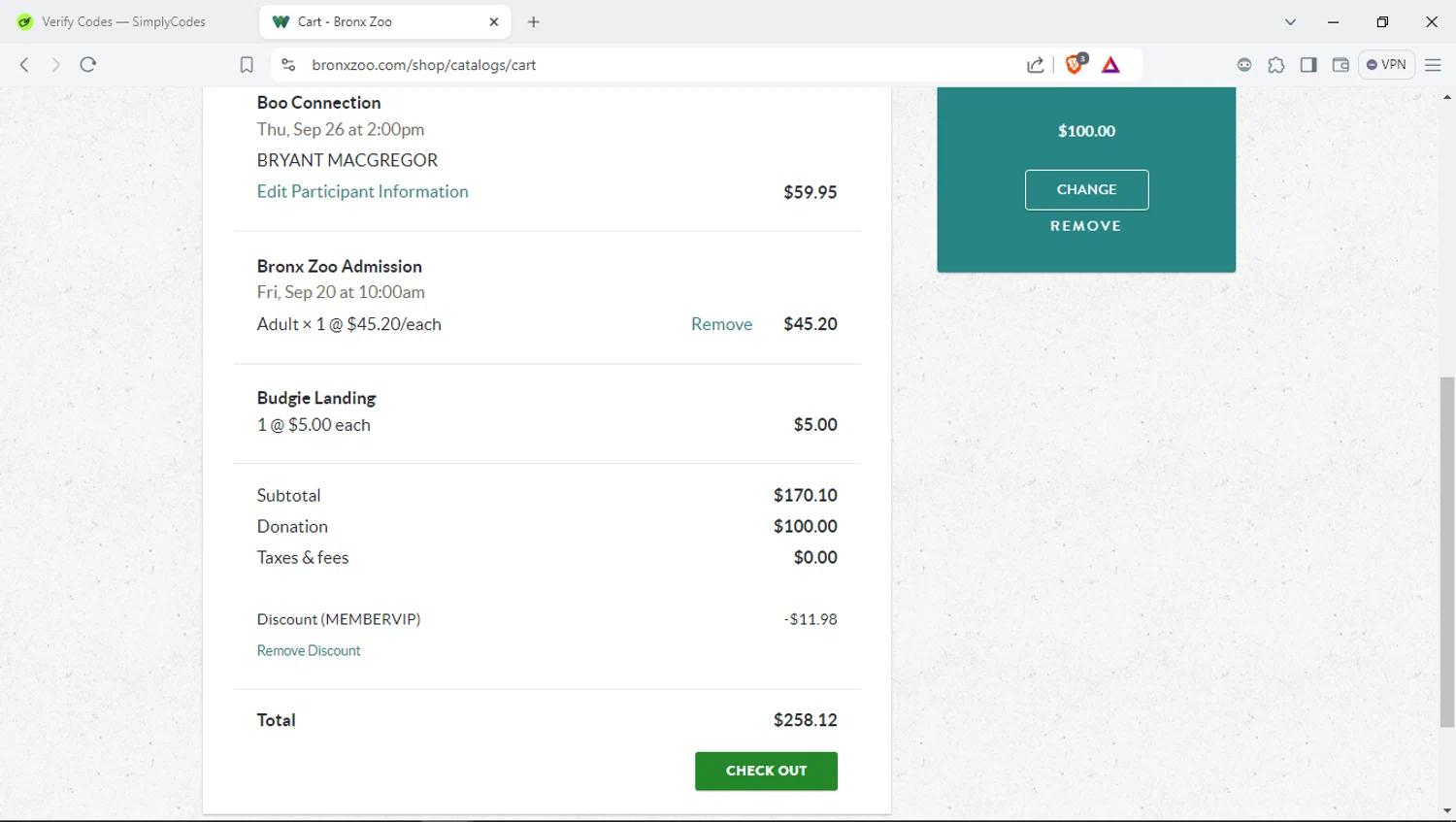Image resolution: width=1456 pixels, height=822 pixels.
Task: Click the Remove Discount link
Action: pos(309,650)
